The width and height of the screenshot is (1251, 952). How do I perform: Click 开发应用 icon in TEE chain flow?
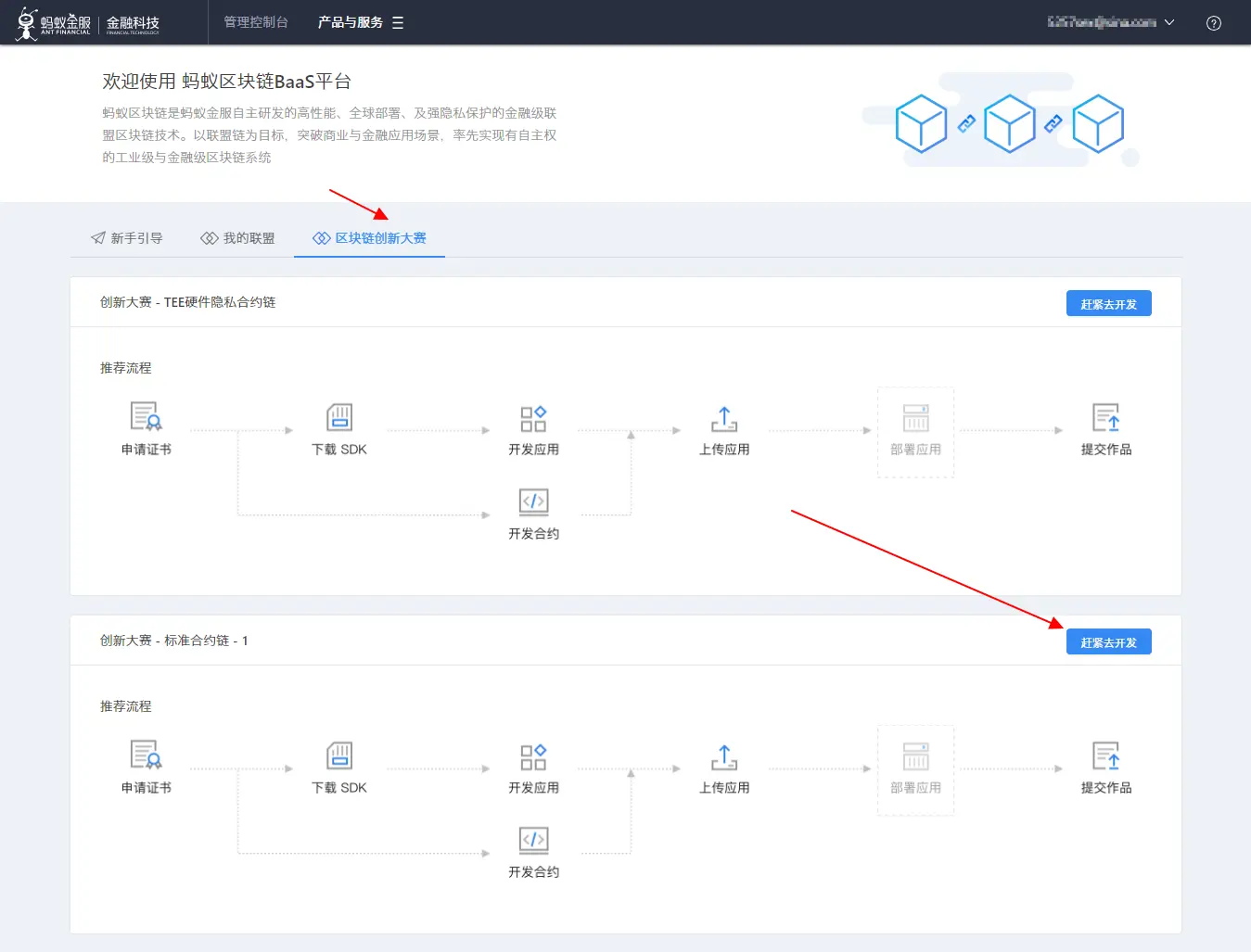click(x=533, y=418)
